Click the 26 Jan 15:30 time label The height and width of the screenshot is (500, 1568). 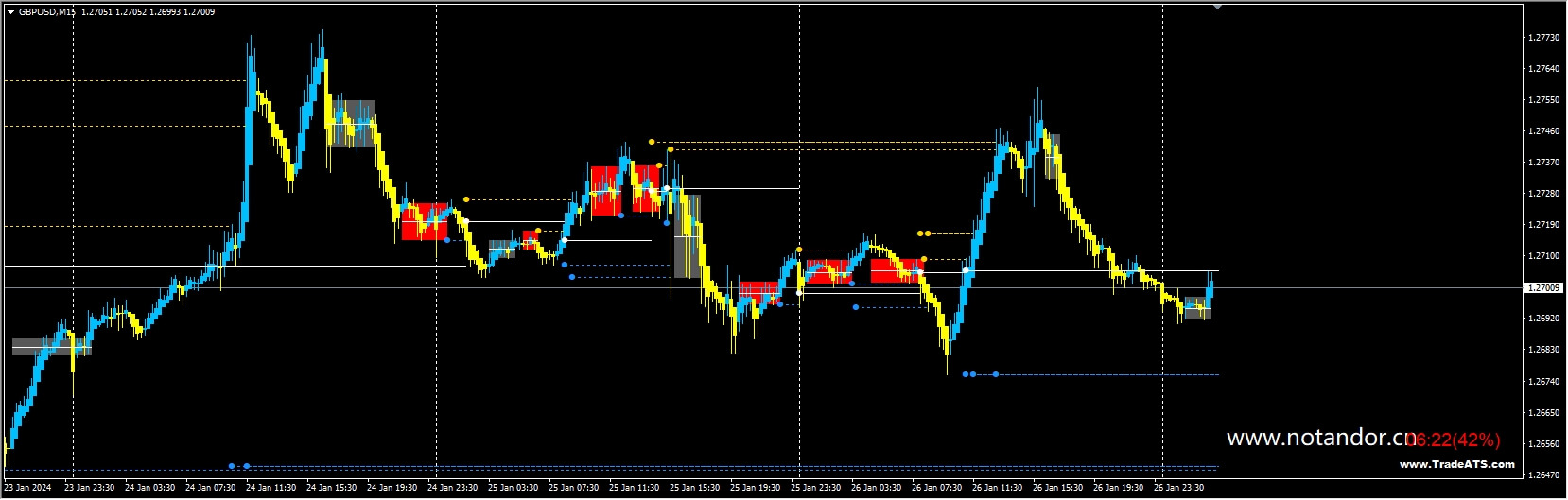(1057, 489)
